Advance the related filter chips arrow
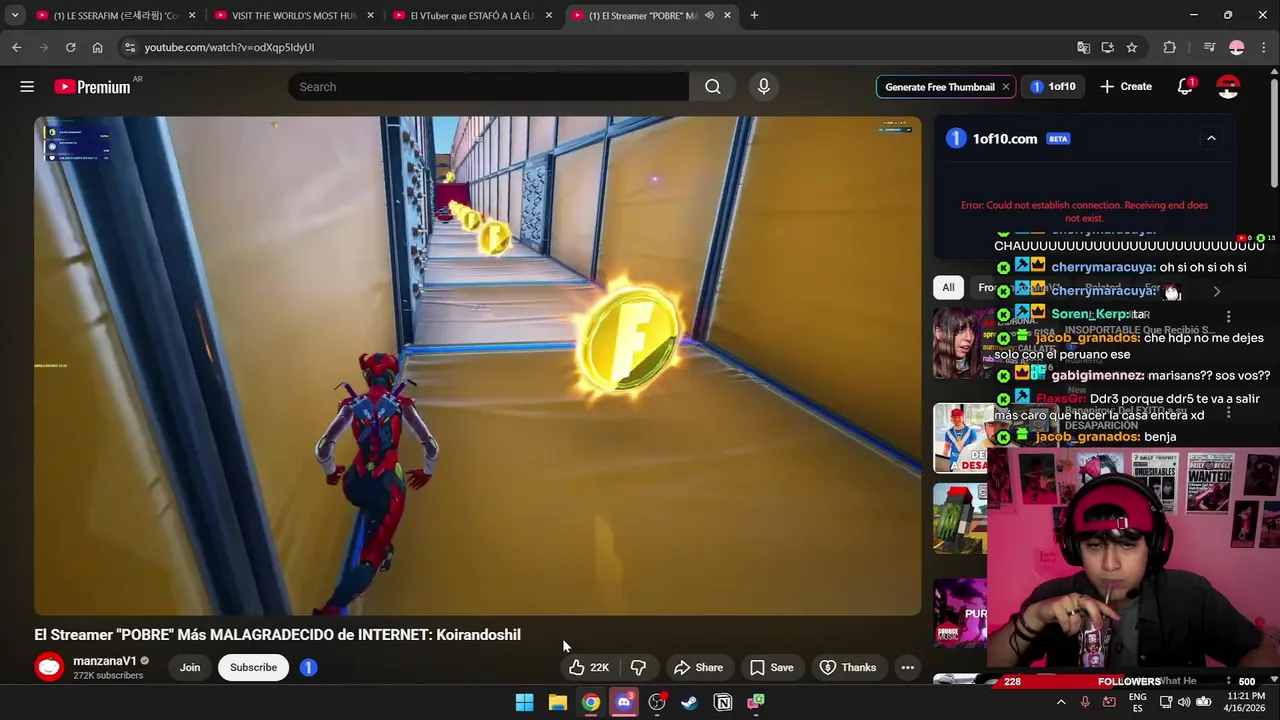 coord(1216,291)
